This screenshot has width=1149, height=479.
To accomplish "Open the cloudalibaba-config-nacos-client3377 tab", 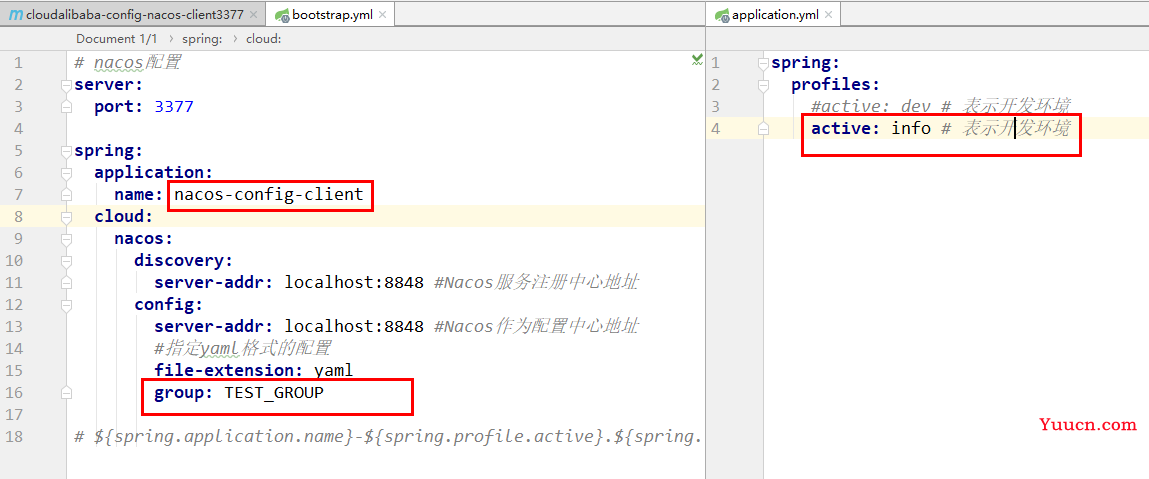I will (x=136, y=15).
